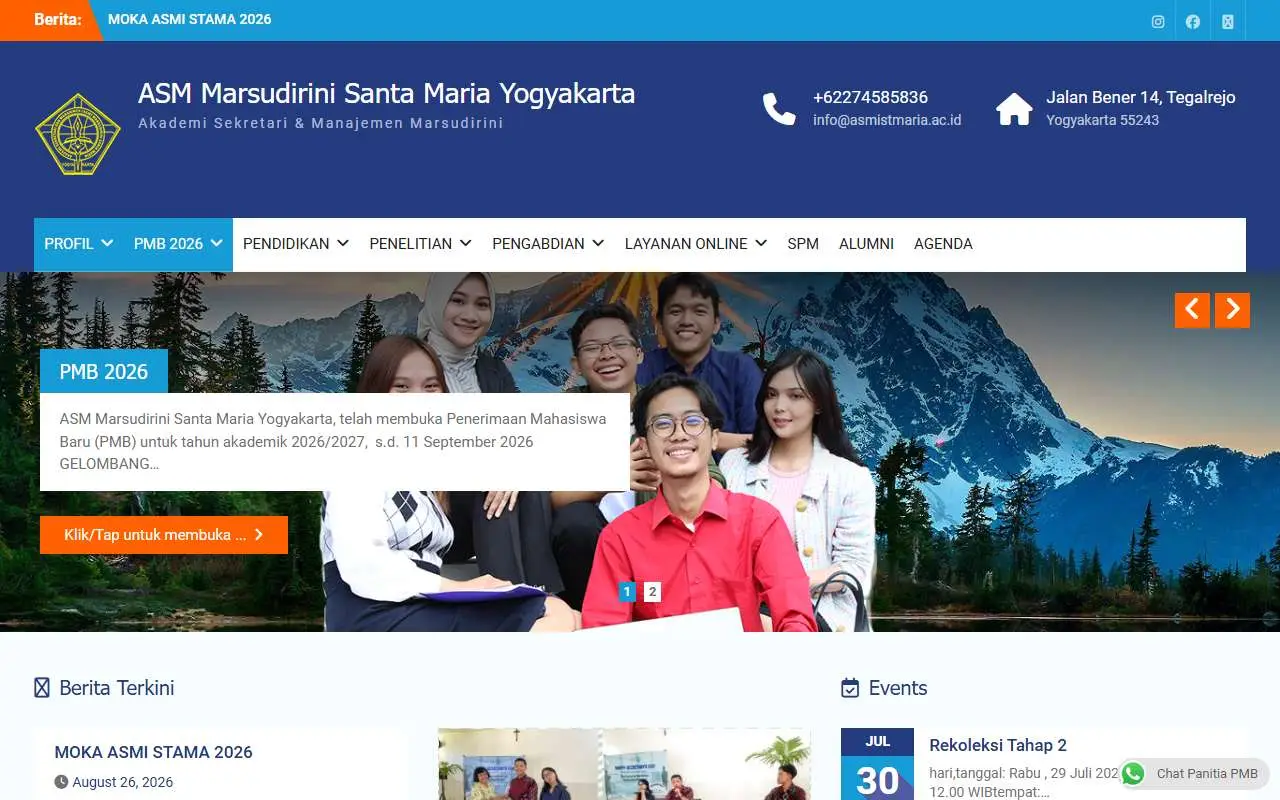
Task: Click the Berita Terkini heading
Action: (117, 688)
